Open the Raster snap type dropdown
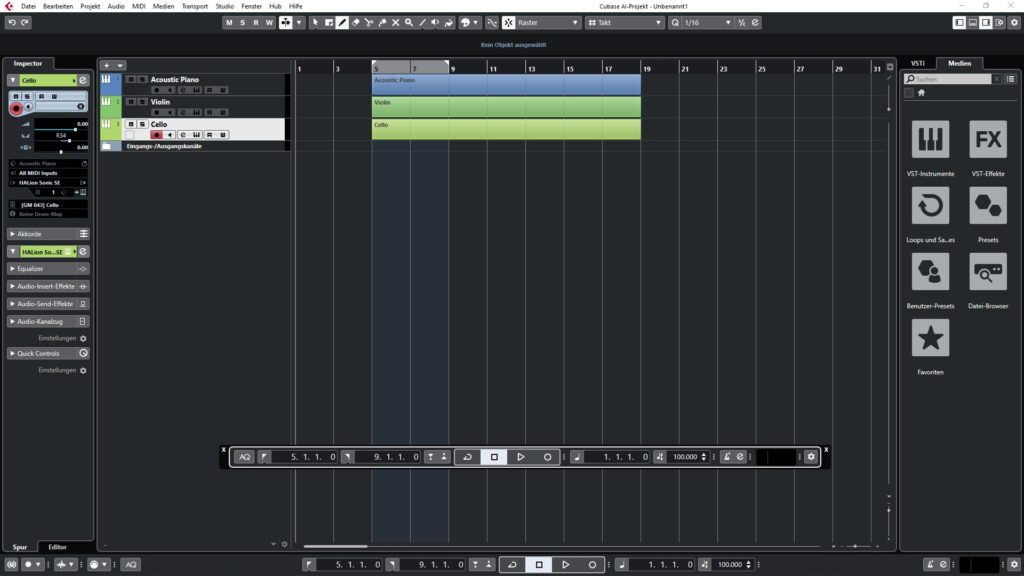The image size is (1024, 576). click(547, 23)
